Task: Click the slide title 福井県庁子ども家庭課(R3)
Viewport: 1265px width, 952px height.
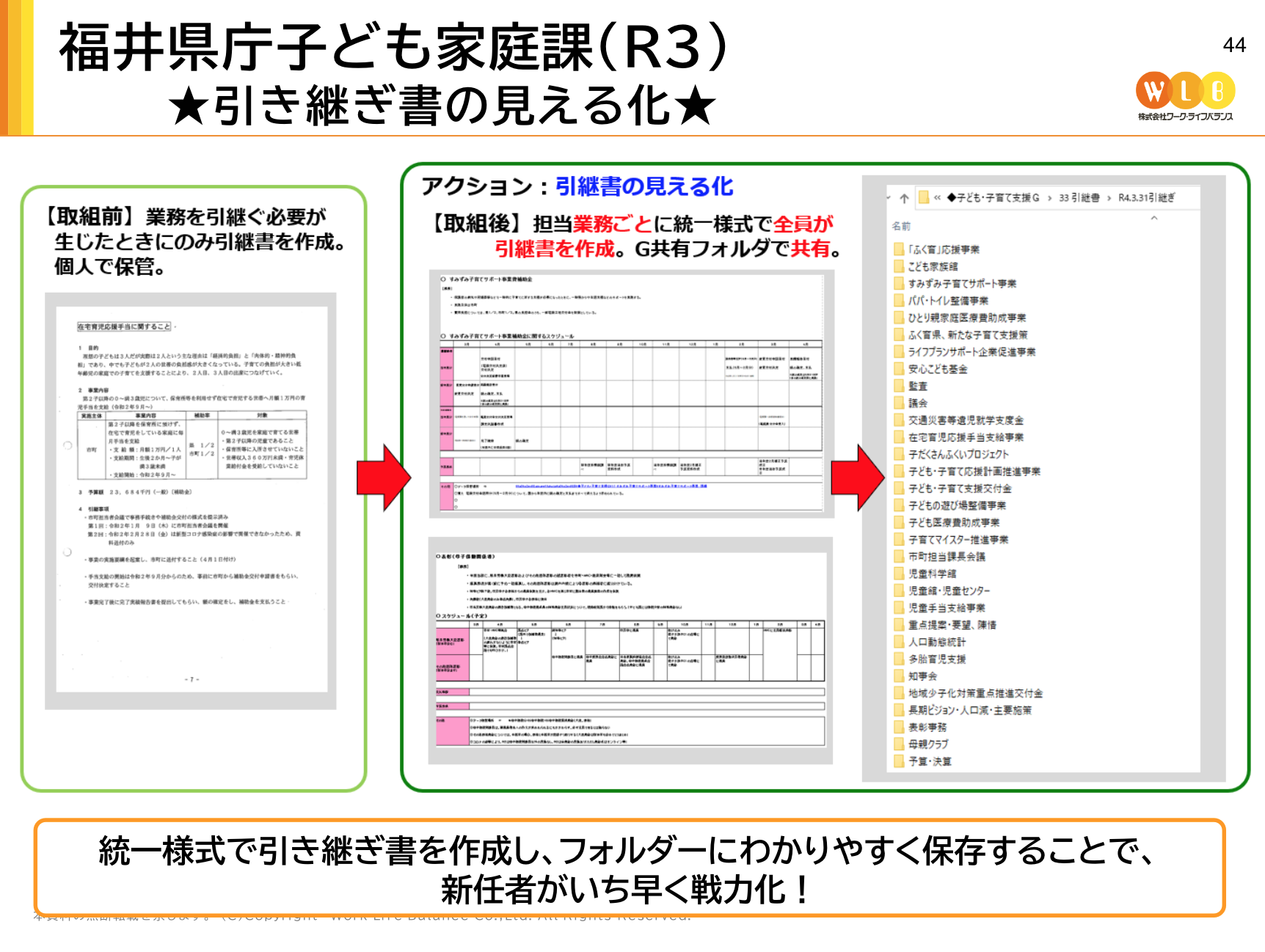Action: pos(393,46)
